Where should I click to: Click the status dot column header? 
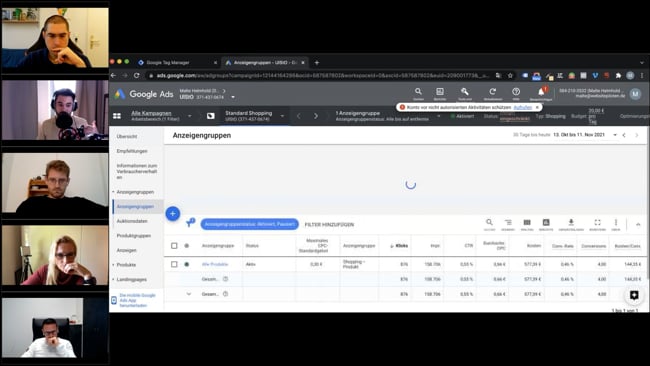(x=187, y=246)
